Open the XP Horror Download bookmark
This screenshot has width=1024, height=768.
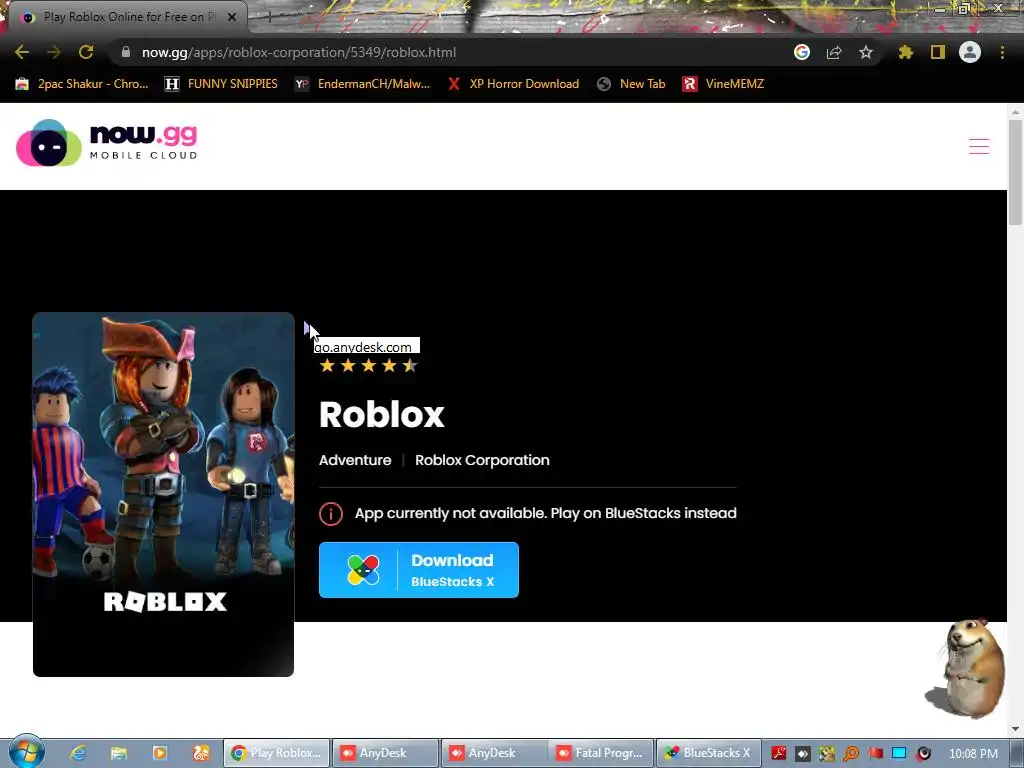(x=513, y=84)
